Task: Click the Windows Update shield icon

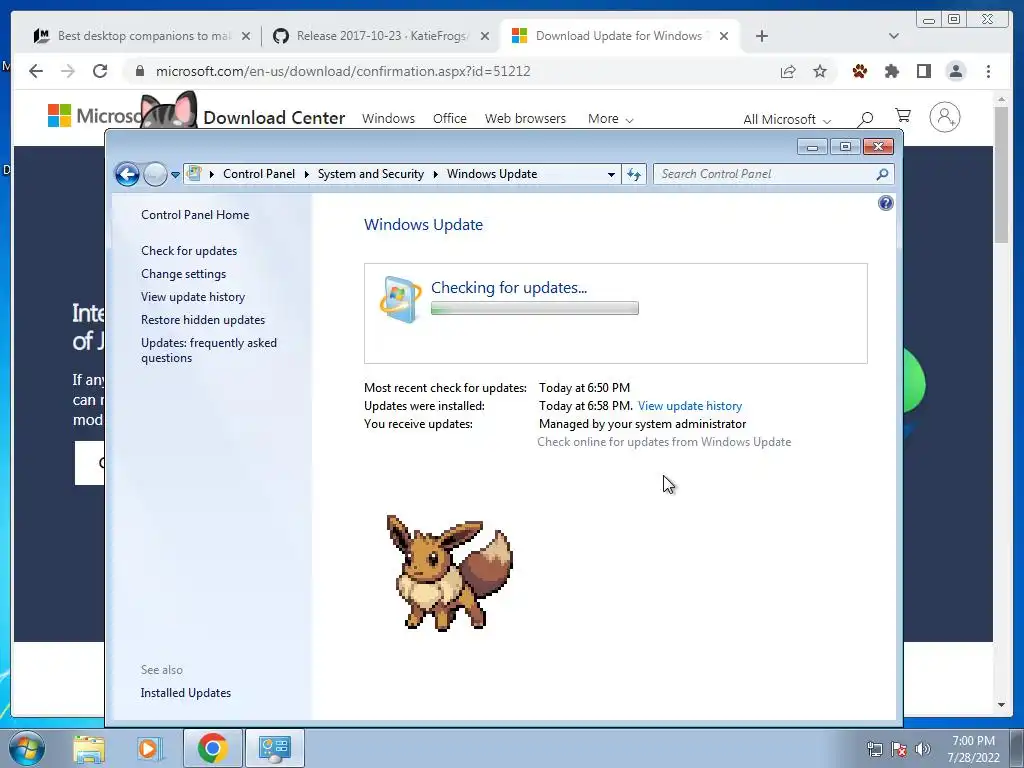Action: (400, 300)
